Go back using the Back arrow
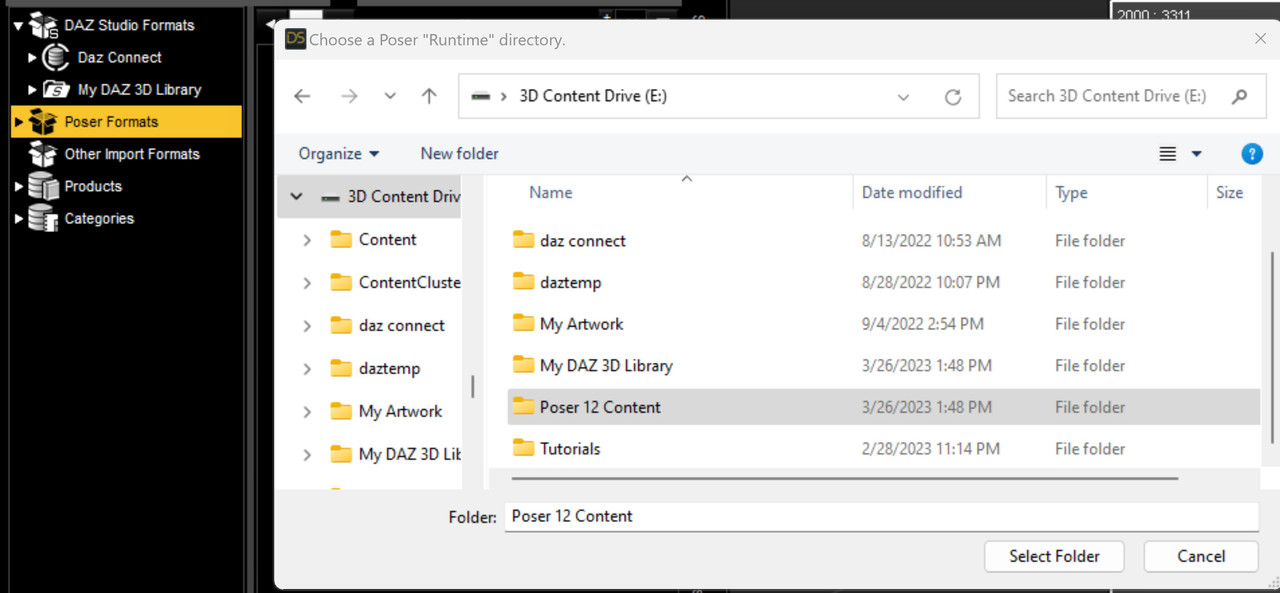This screenshot has width=1280, height=593. point(302,96)
